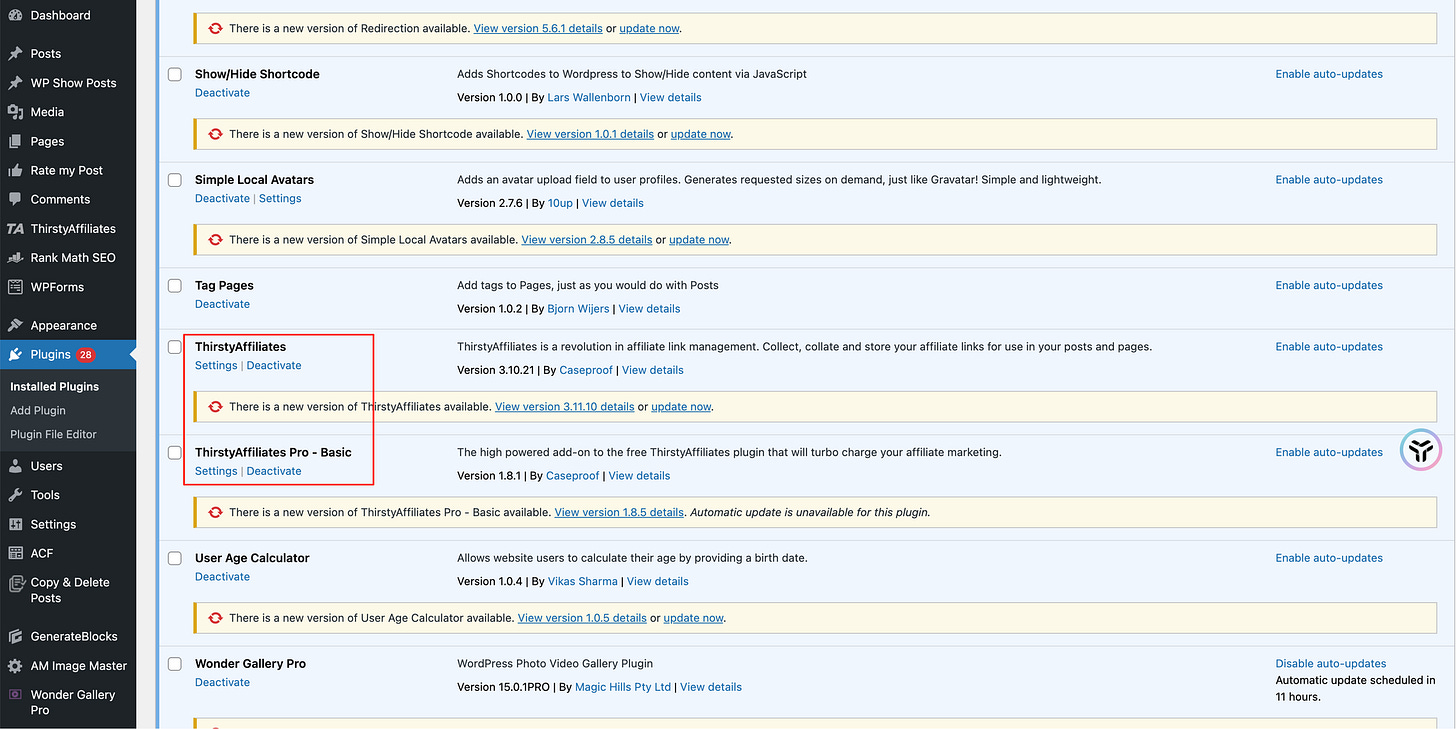Viewport: 1456px width, 729px height.
Task: Click the Media library icon
Action: pyautogui.click(x=15, y=112)
